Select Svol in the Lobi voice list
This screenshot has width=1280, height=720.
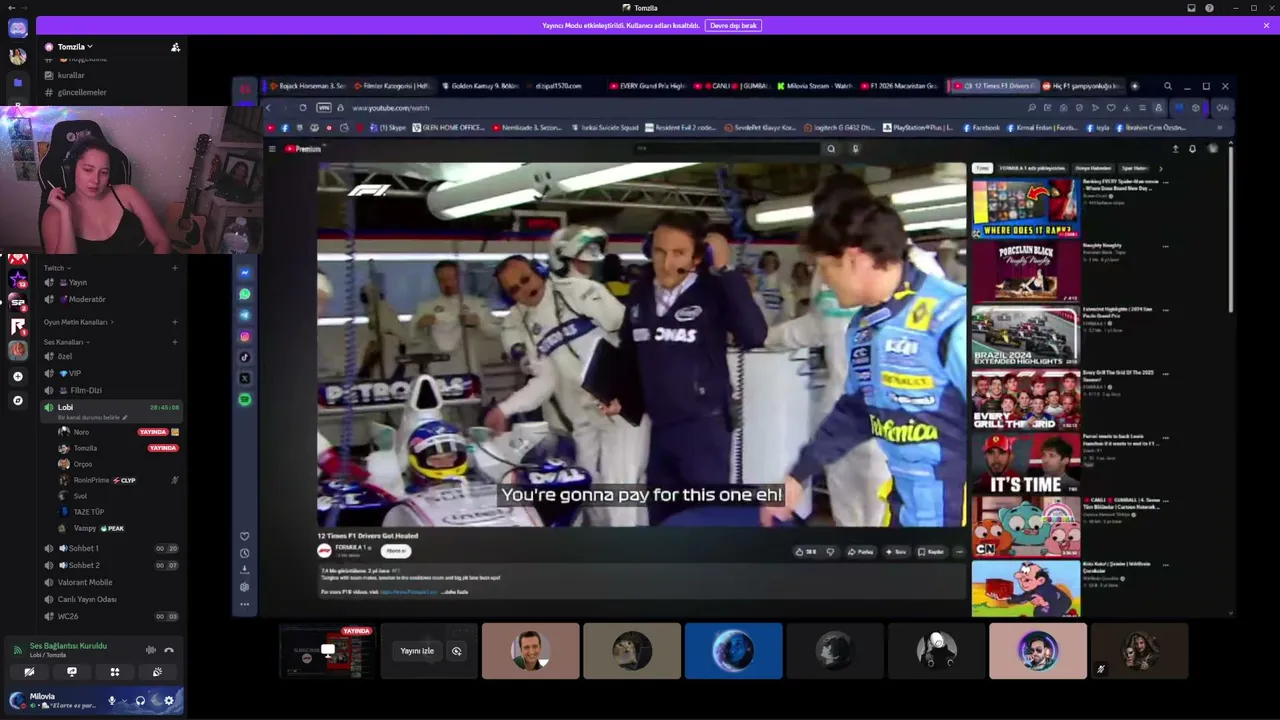point(118,496)
